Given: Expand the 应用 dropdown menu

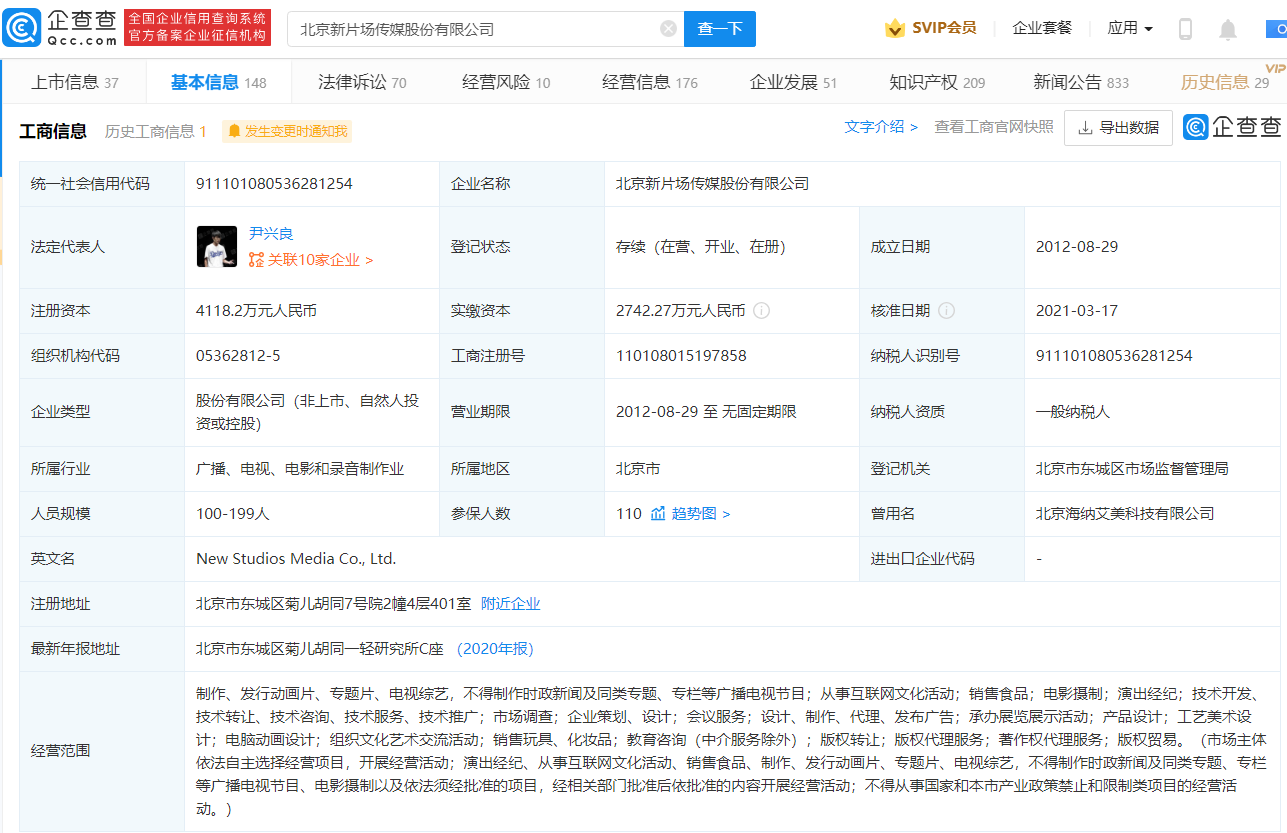Looking at the screenshot, I should tap(1130, 28).
